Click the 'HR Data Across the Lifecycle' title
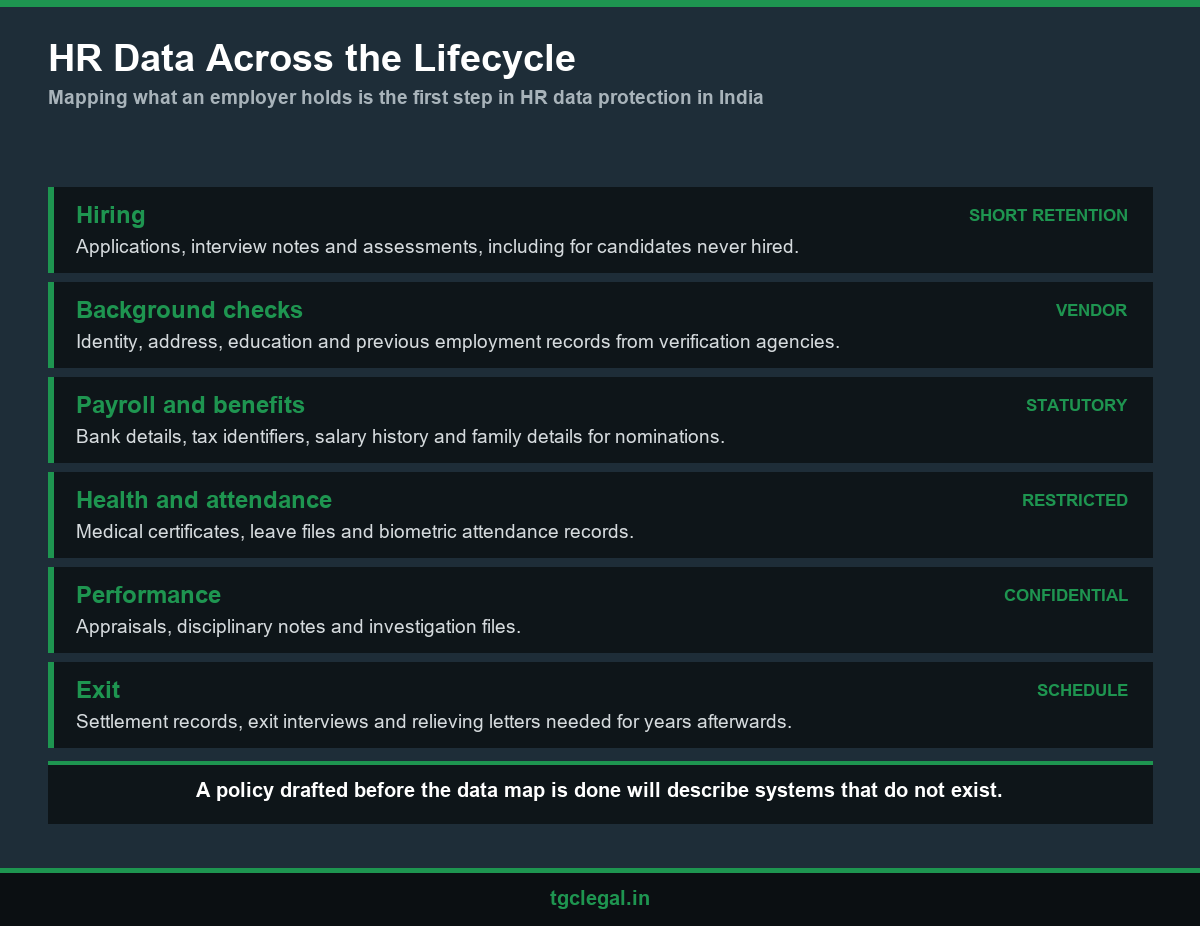 pos(312,59)
